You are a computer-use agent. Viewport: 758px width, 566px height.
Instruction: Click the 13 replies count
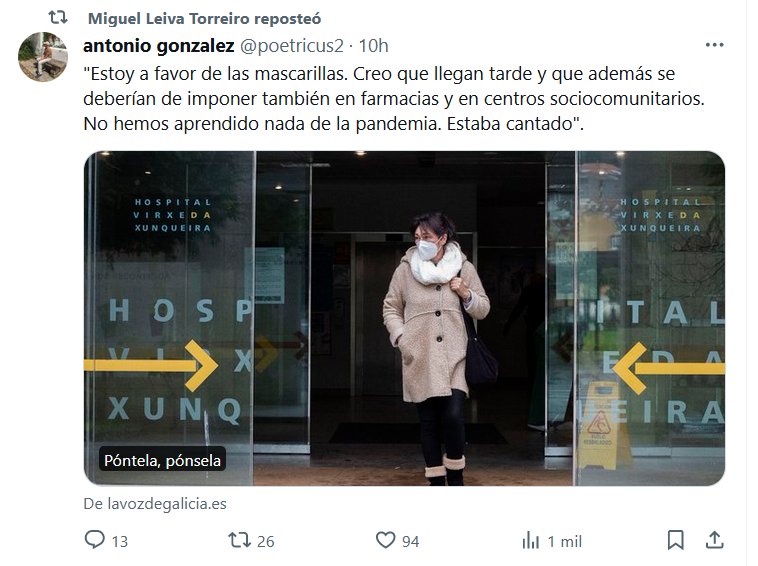click(120, 541)
